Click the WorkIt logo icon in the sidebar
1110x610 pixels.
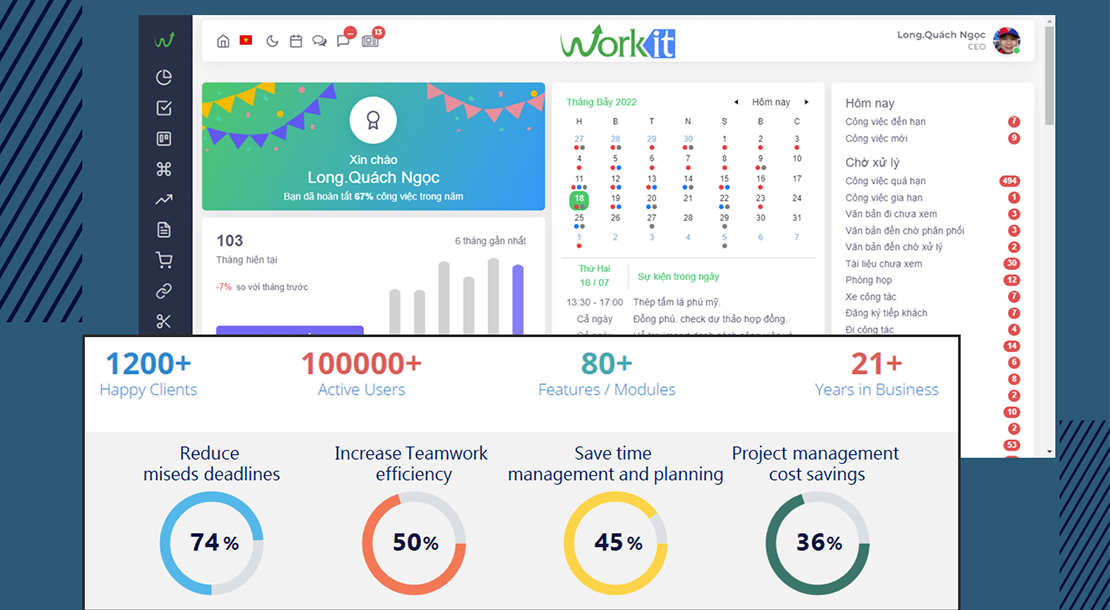coord(164,40)
